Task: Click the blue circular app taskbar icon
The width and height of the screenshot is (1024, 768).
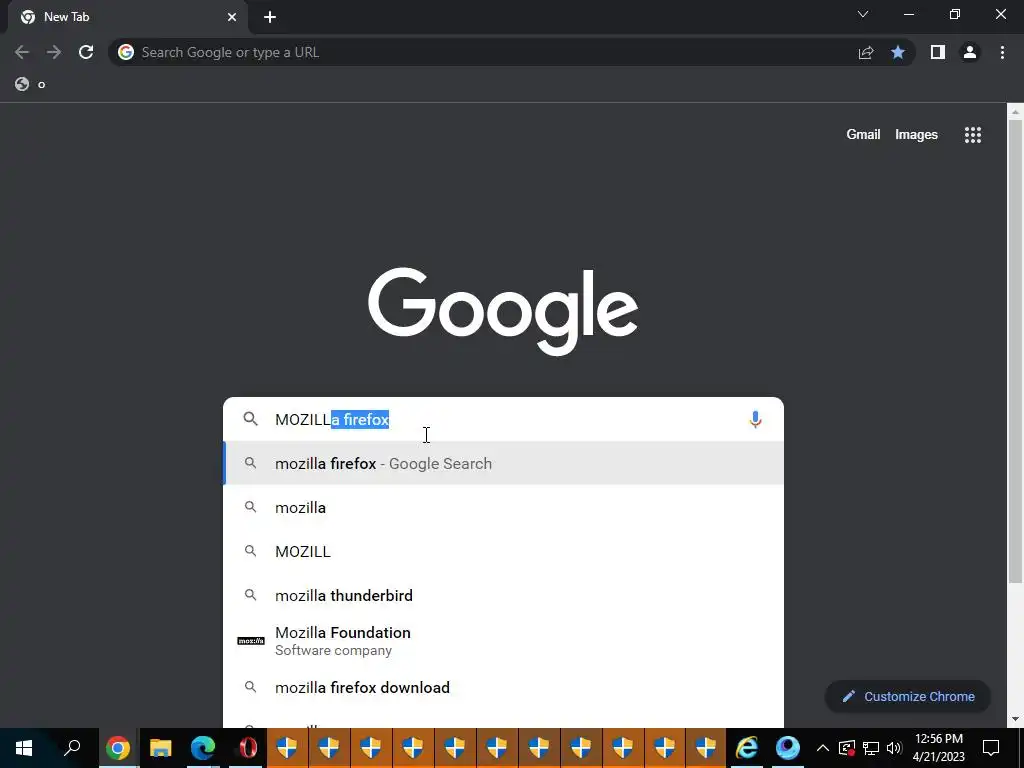Action: [x=788, y=748]
